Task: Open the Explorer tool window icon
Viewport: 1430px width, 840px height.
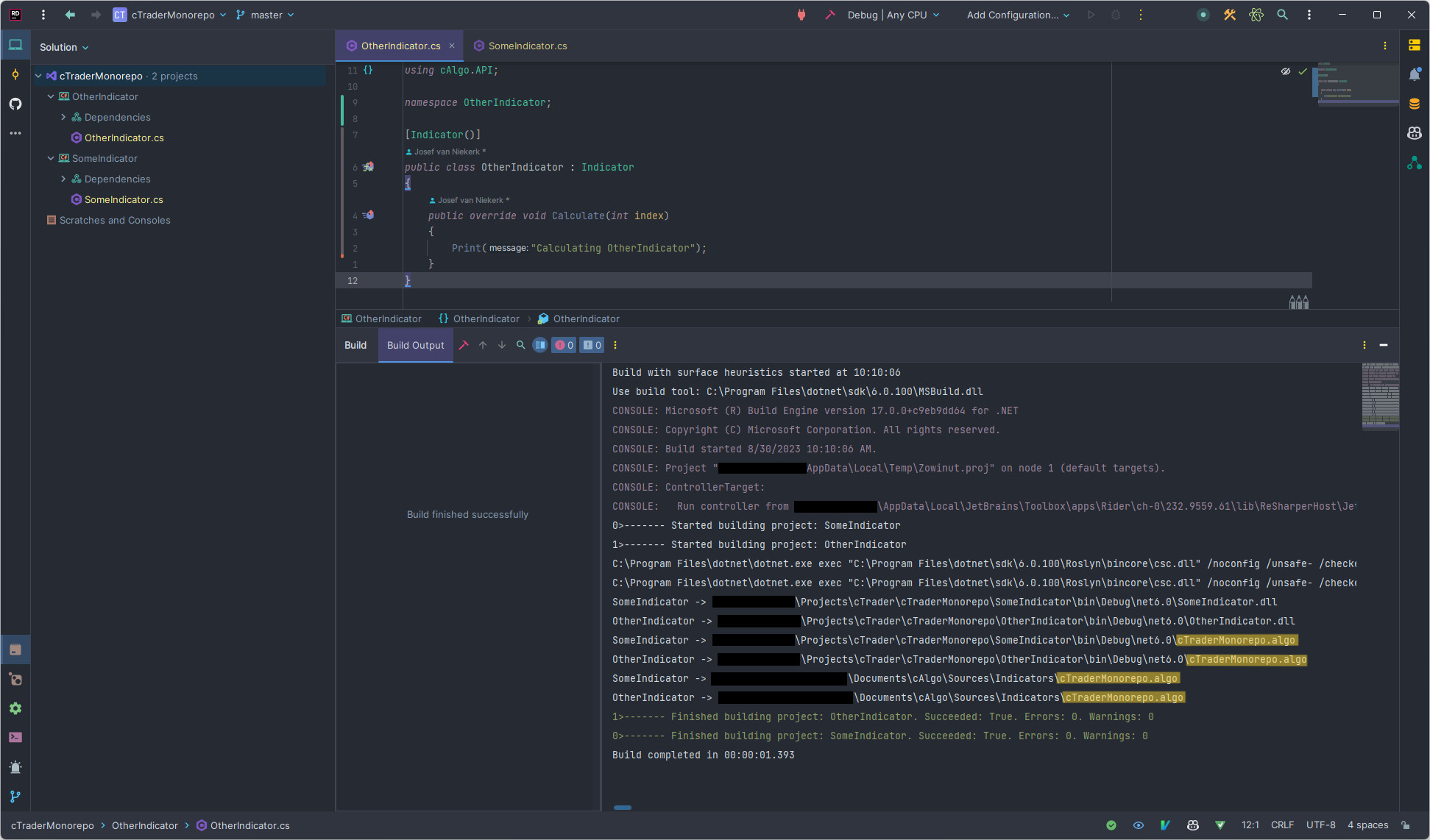Action: [x=15, y=45]
